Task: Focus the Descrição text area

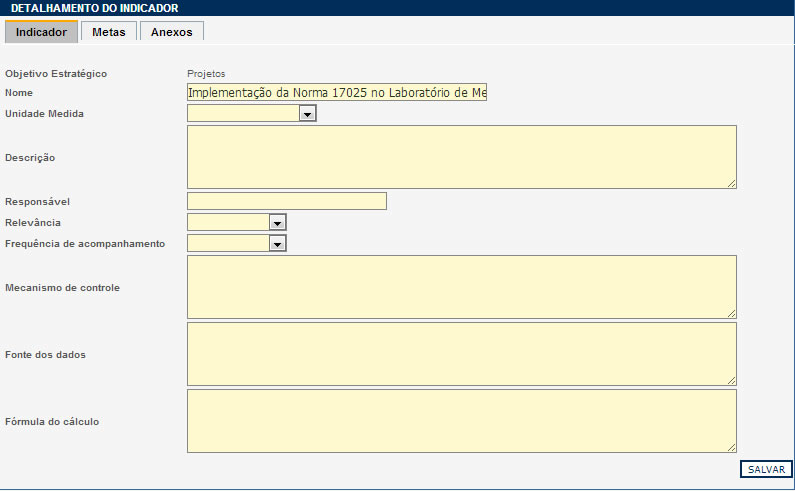Action: coord(461,157)
